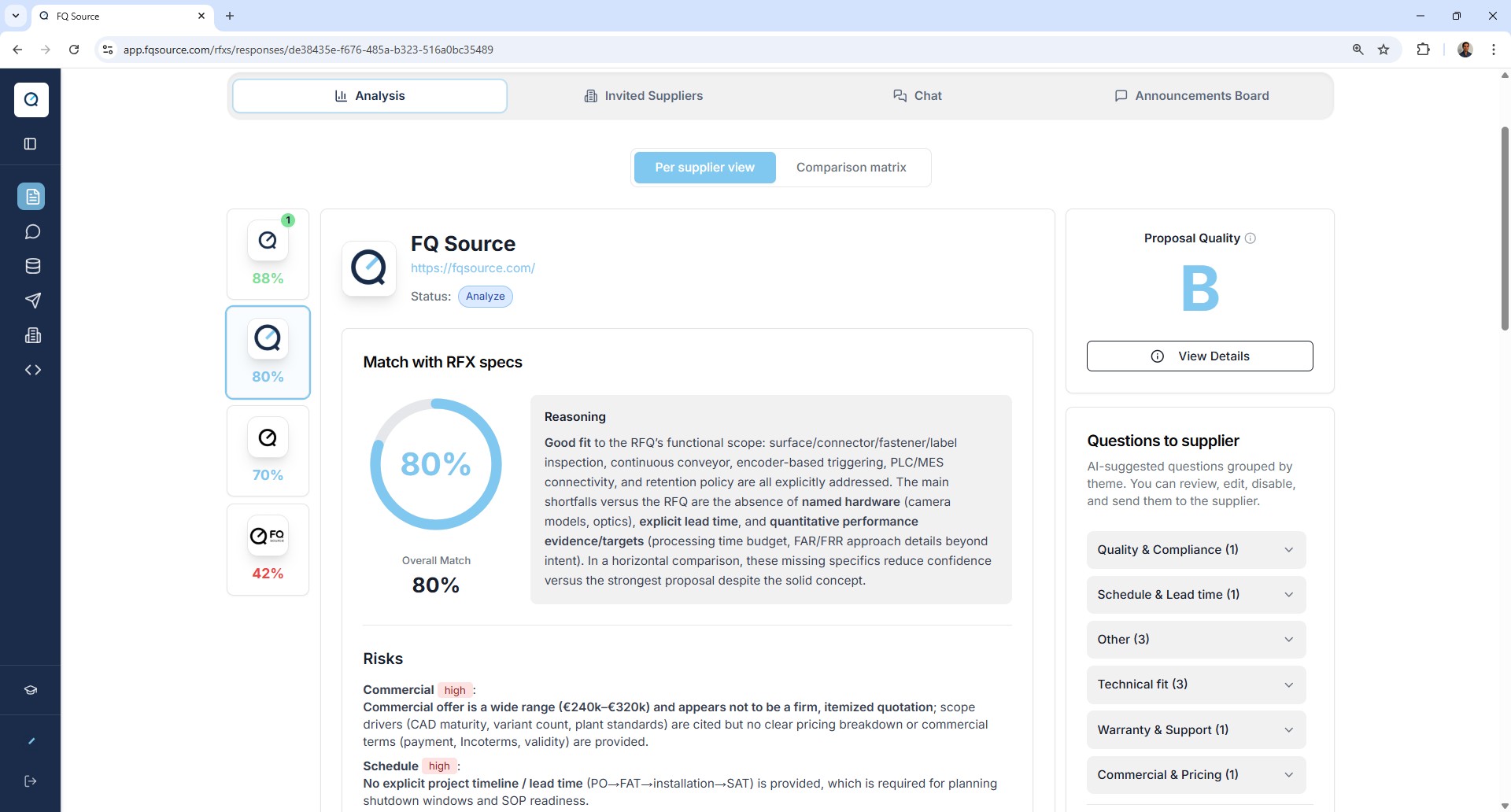Click the Schedule risk high badge
The image size is (1511, 812).
coord(439,766)
